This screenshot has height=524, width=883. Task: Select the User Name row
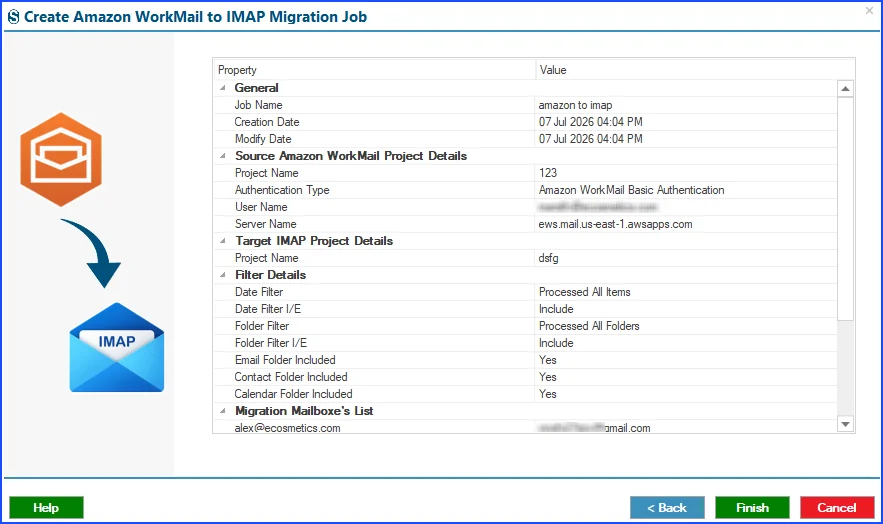(525, 207)
